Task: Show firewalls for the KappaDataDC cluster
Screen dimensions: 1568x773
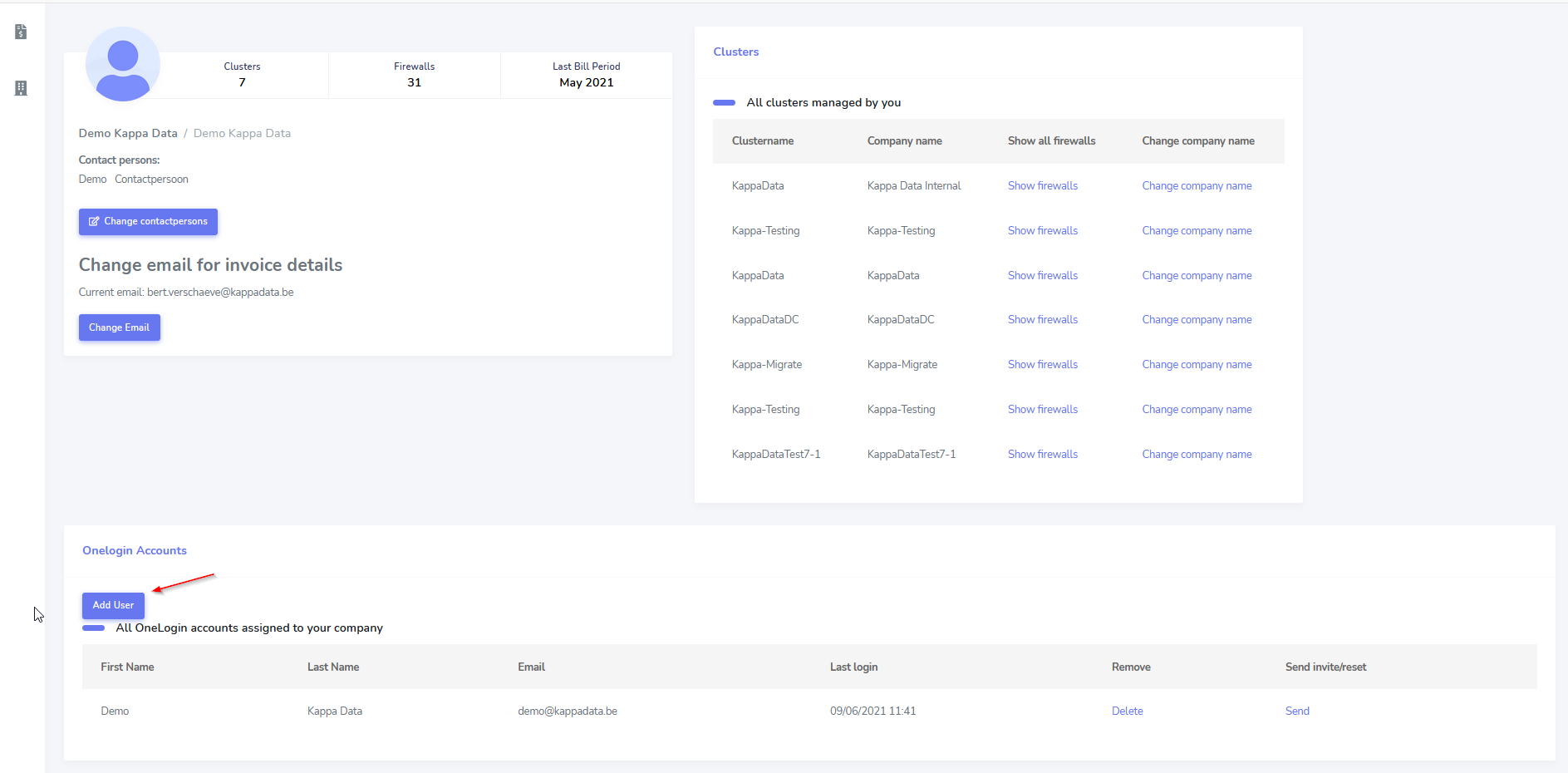Action: 1042,320
